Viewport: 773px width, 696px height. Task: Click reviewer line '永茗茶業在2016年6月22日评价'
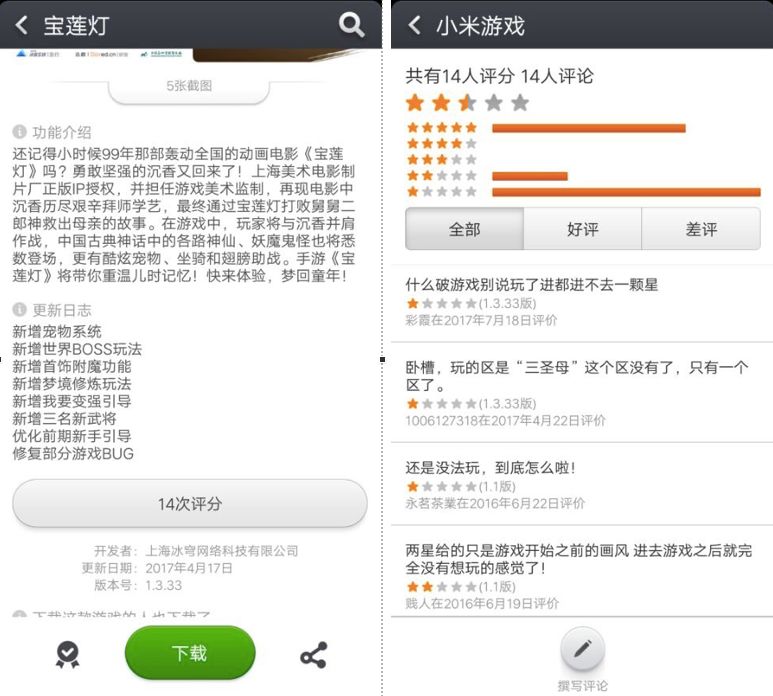click(x=495, y=503)
